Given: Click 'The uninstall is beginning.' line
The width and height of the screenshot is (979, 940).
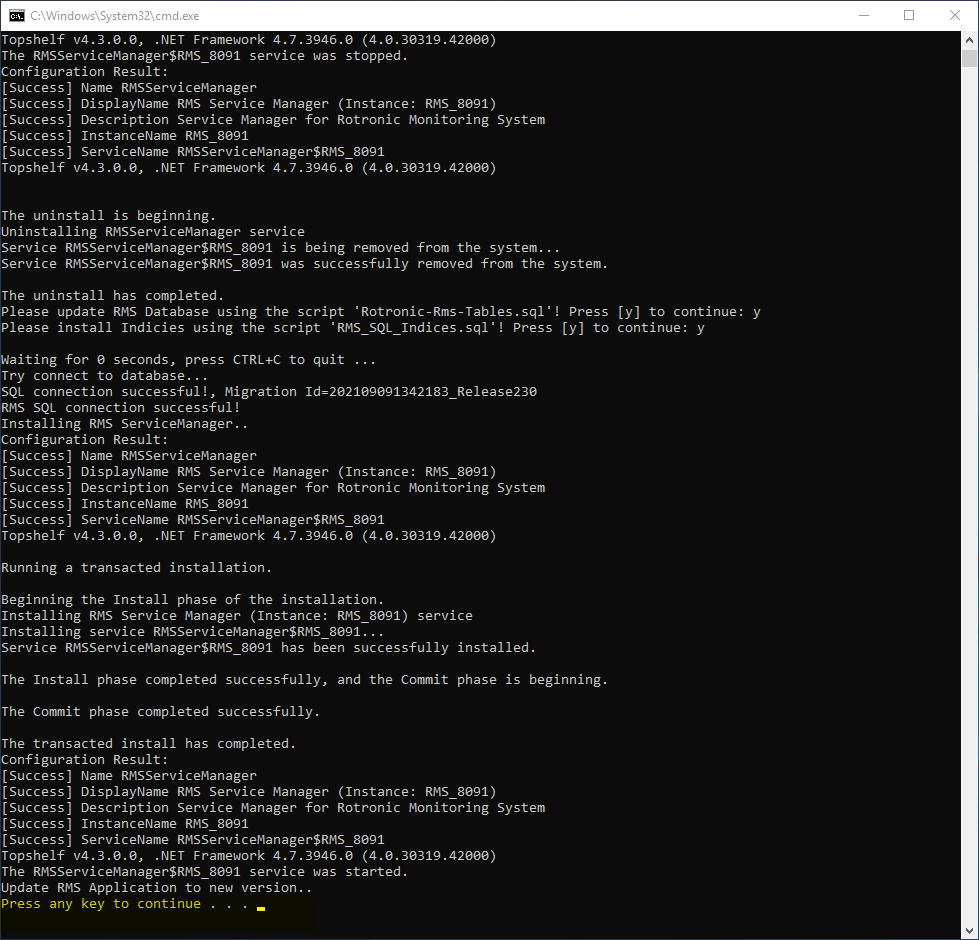Looking at the screenshot, I should click(109, 216).
